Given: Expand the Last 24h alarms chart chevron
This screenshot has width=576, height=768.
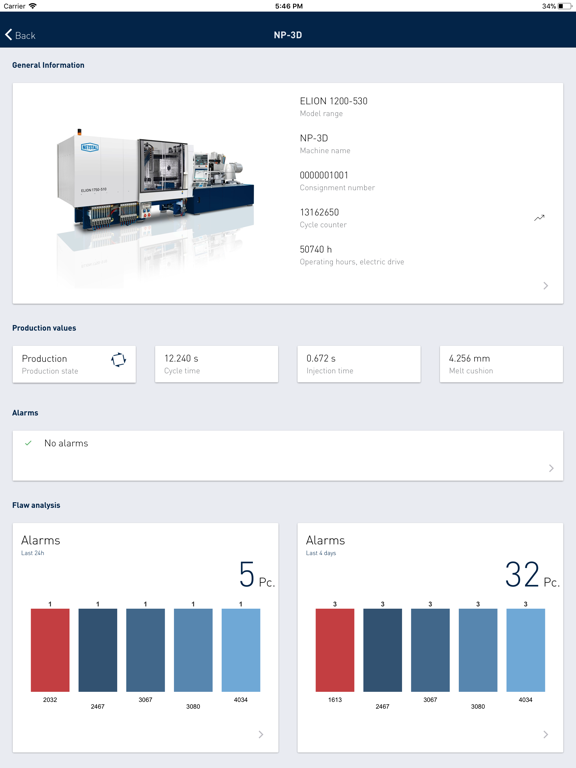Looking at the screenshot, I should coord(261,734).
